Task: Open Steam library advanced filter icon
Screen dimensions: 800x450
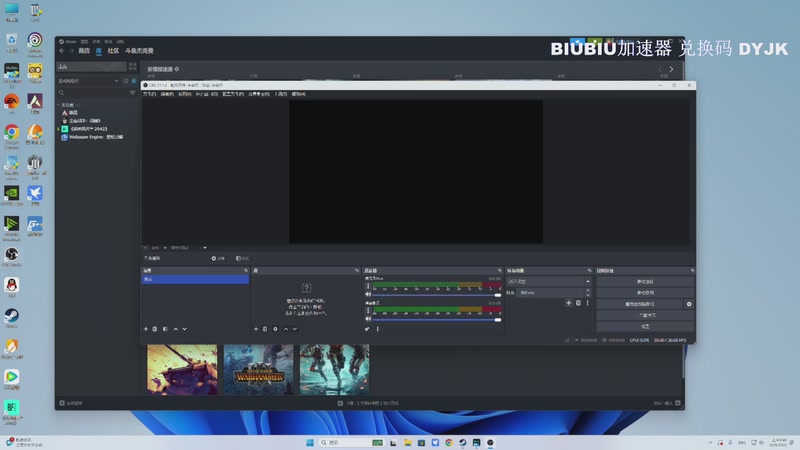Action: (x=133, y=93)
